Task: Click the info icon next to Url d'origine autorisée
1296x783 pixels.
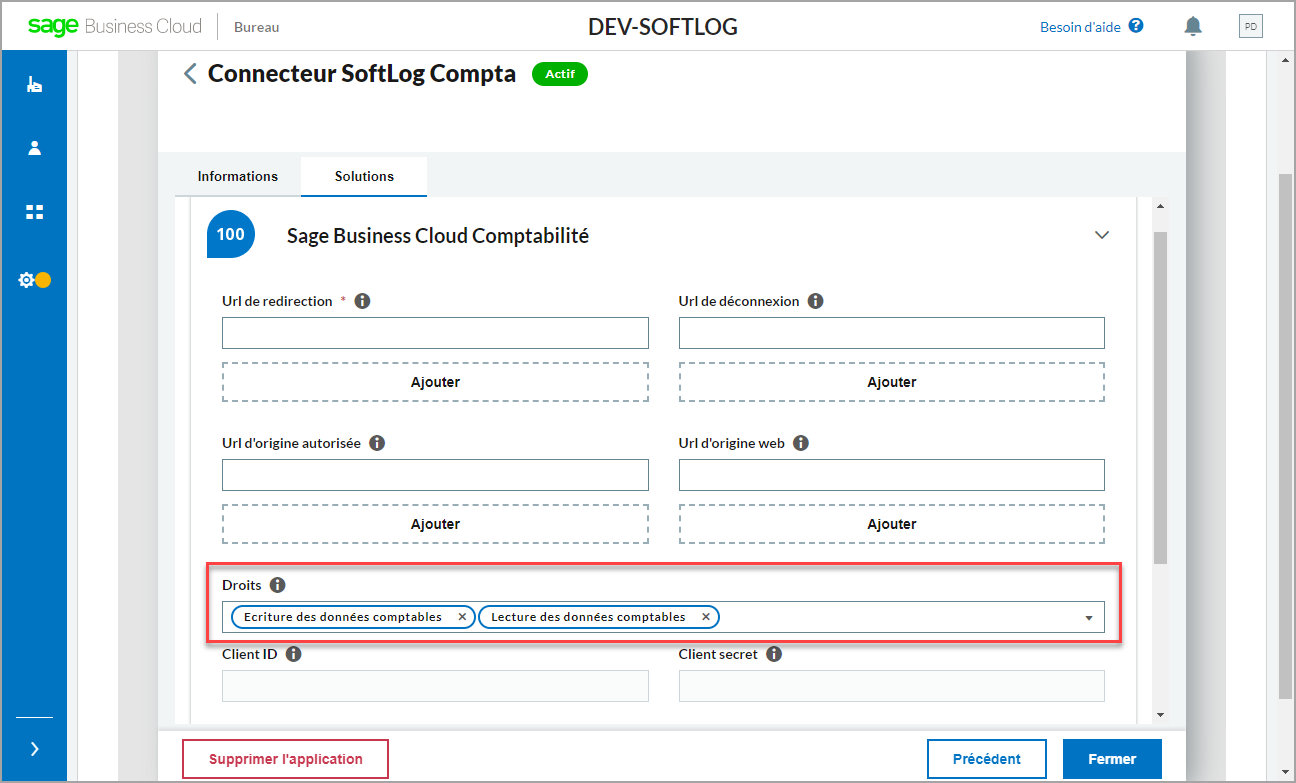Action: click(x=377, y=443)
